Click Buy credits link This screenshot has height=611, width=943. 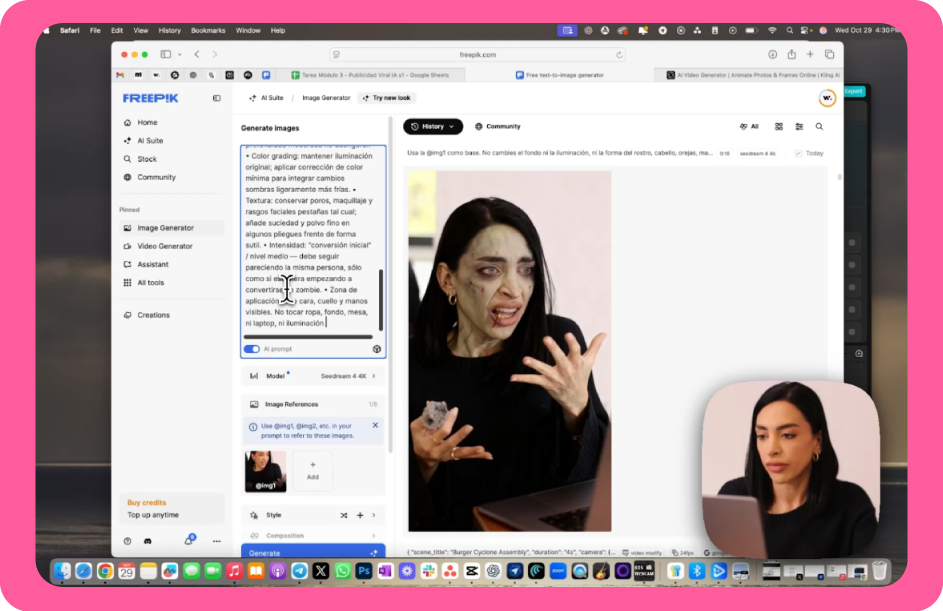pyautogui.click(x=146, y=503)
